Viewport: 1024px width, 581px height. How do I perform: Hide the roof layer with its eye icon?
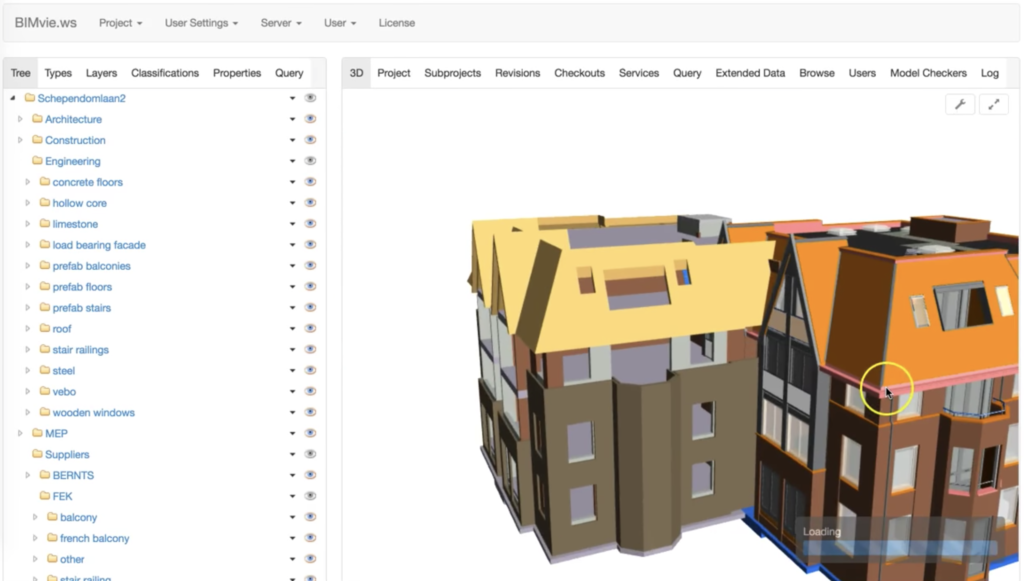coord(310,328)
